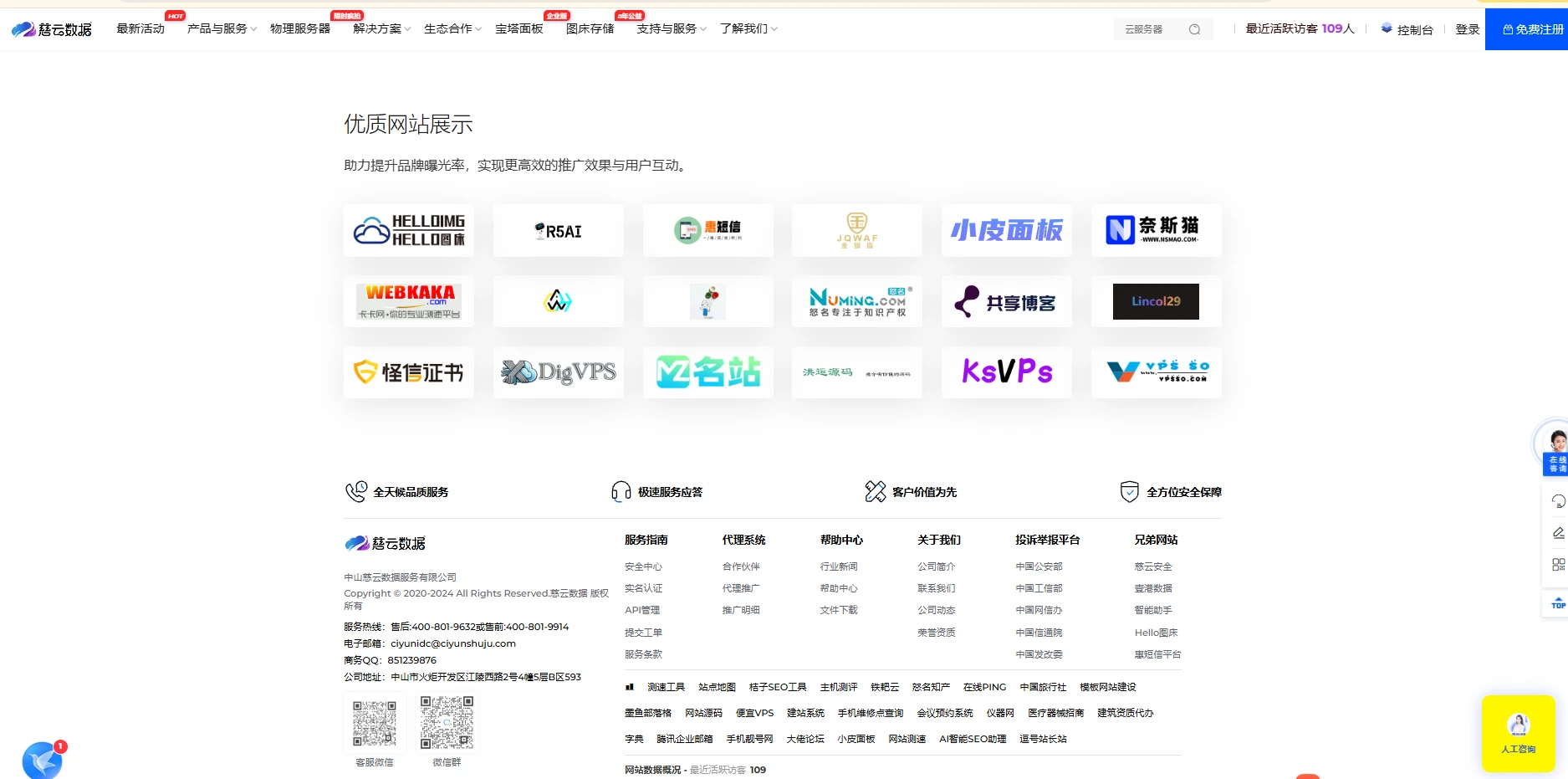Viewport: 1568px width, 779px height.
Task: Open the 最新活动 menu item
Action: pos(140,29)
